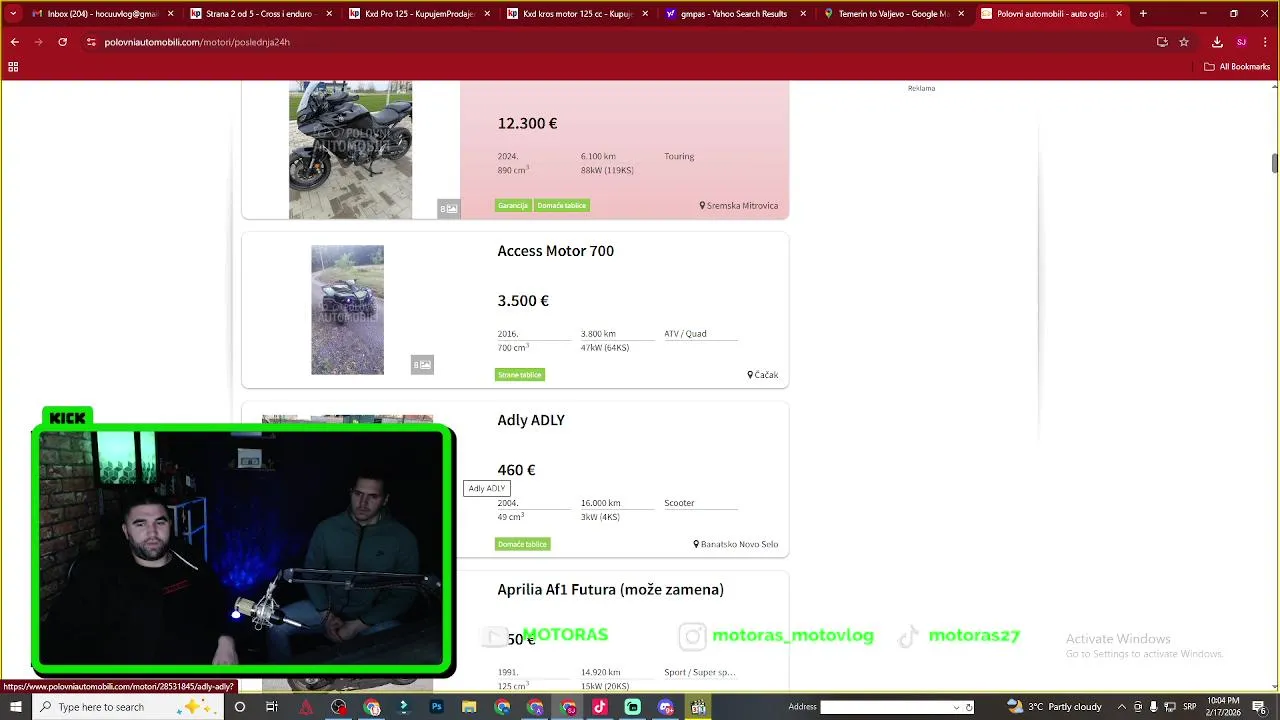Open Photoshop from the taskbar

[436, 707]
